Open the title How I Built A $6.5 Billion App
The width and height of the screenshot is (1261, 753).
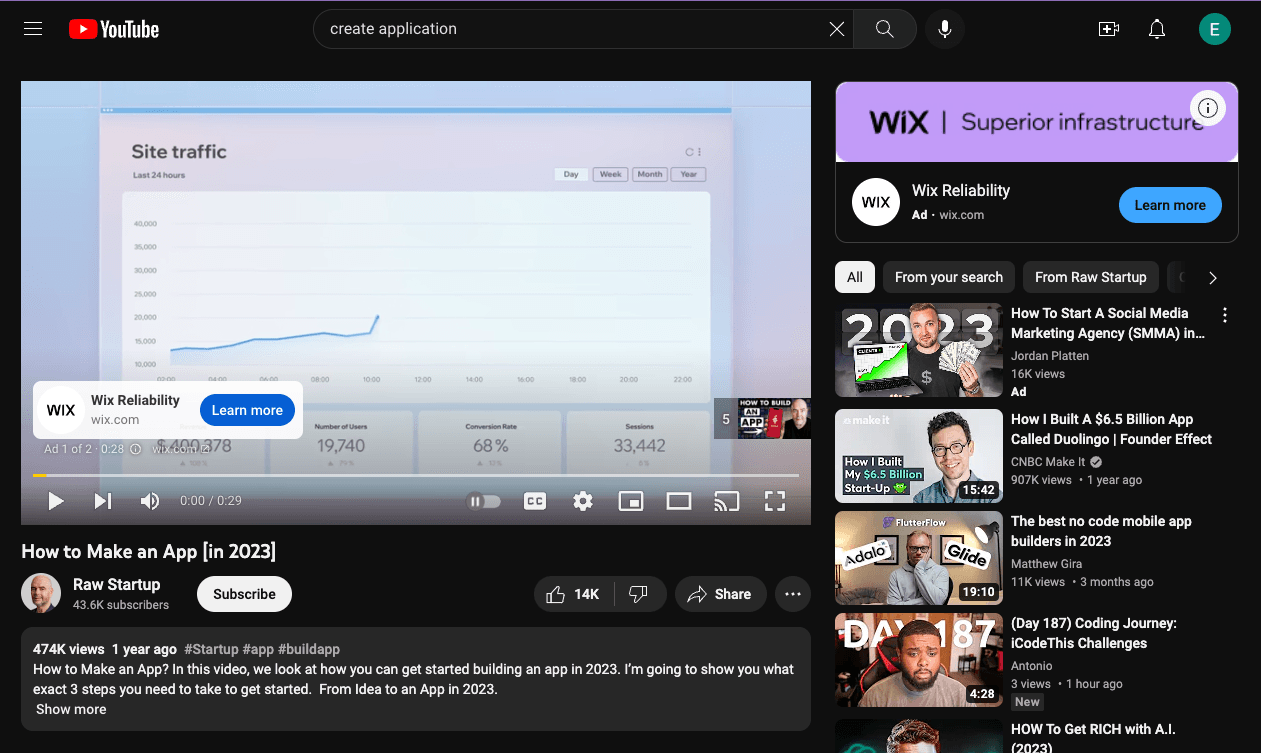(x=1111, y=429)
